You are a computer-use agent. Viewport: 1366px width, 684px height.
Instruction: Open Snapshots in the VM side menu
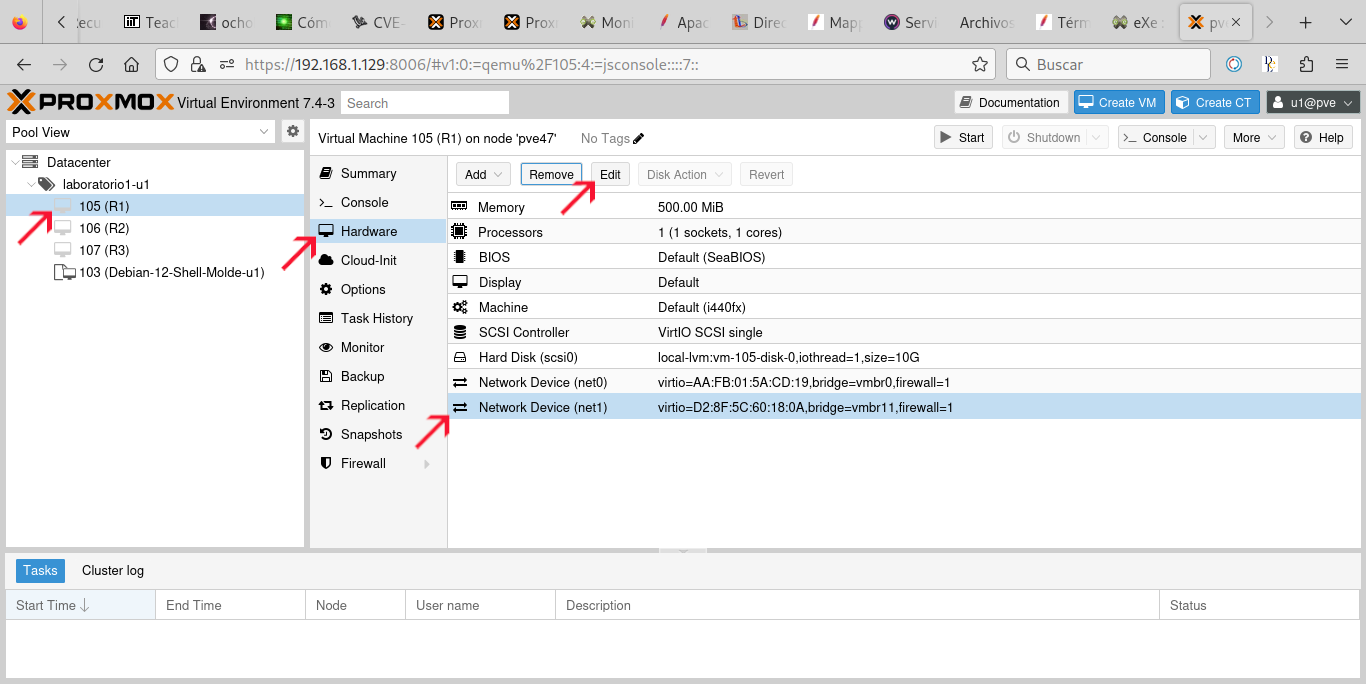coord(377,434)
